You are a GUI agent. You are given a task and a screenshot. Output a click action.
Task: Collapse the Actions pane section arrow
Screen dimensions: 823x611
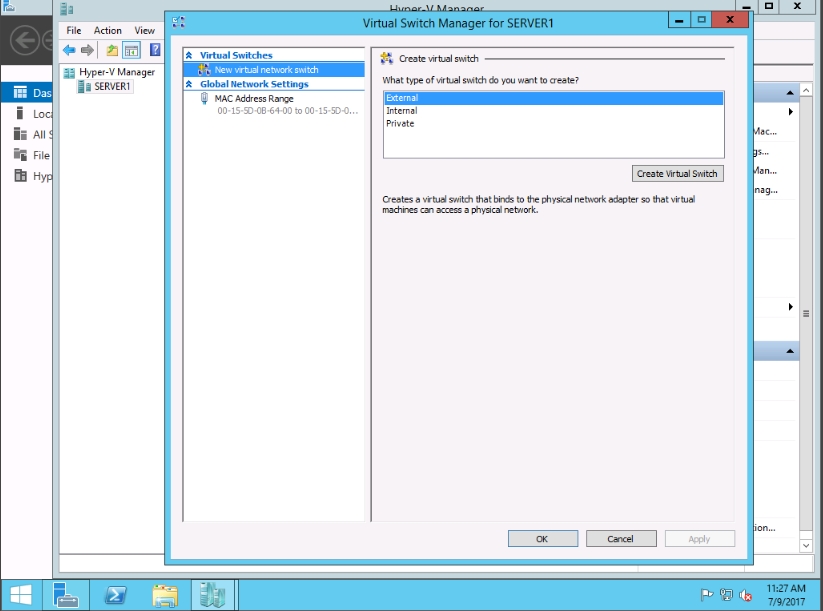point(791,93)
